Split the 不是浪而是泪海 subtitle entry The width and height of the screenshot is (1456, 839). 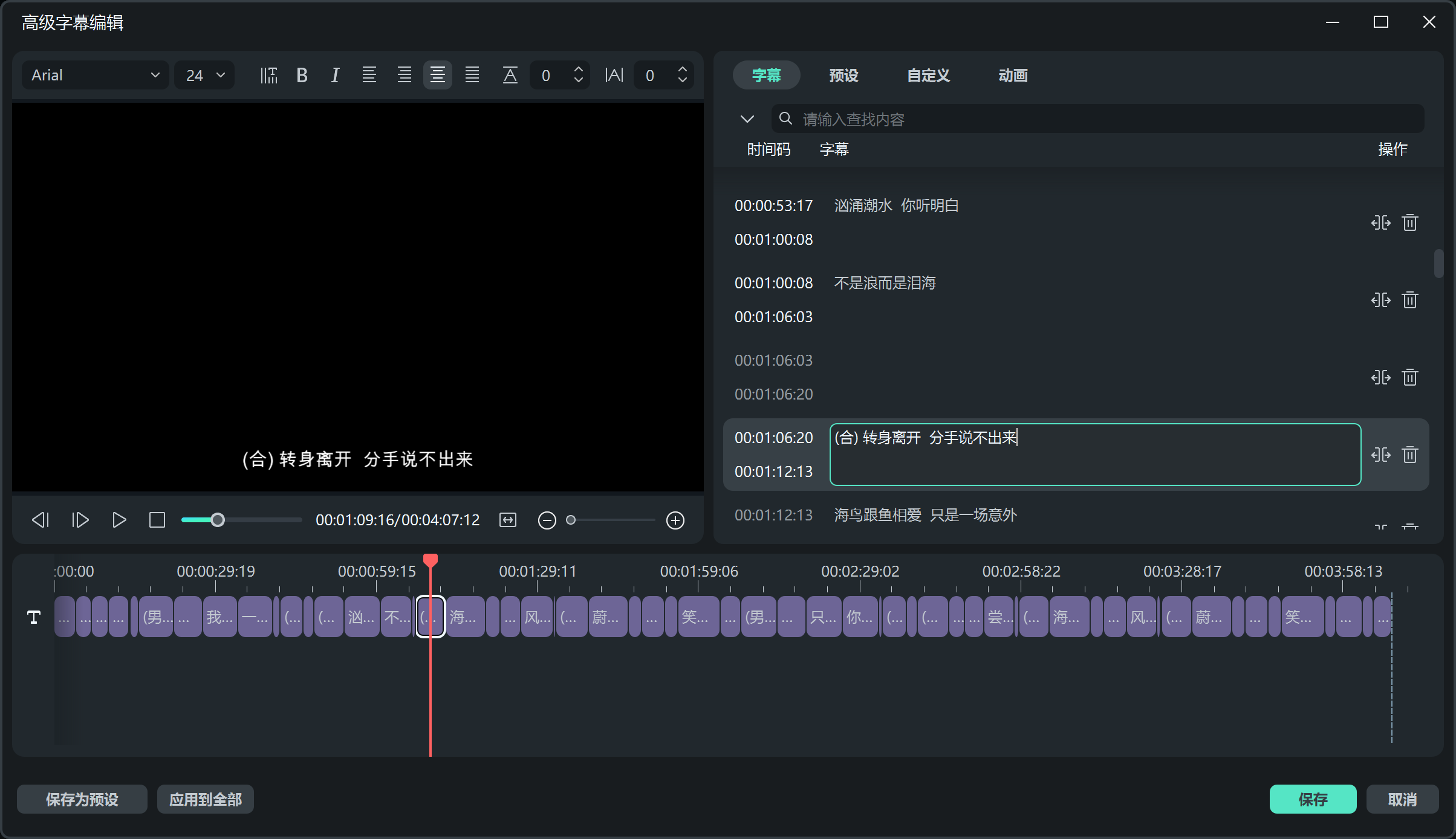(x=1380, y=300)
